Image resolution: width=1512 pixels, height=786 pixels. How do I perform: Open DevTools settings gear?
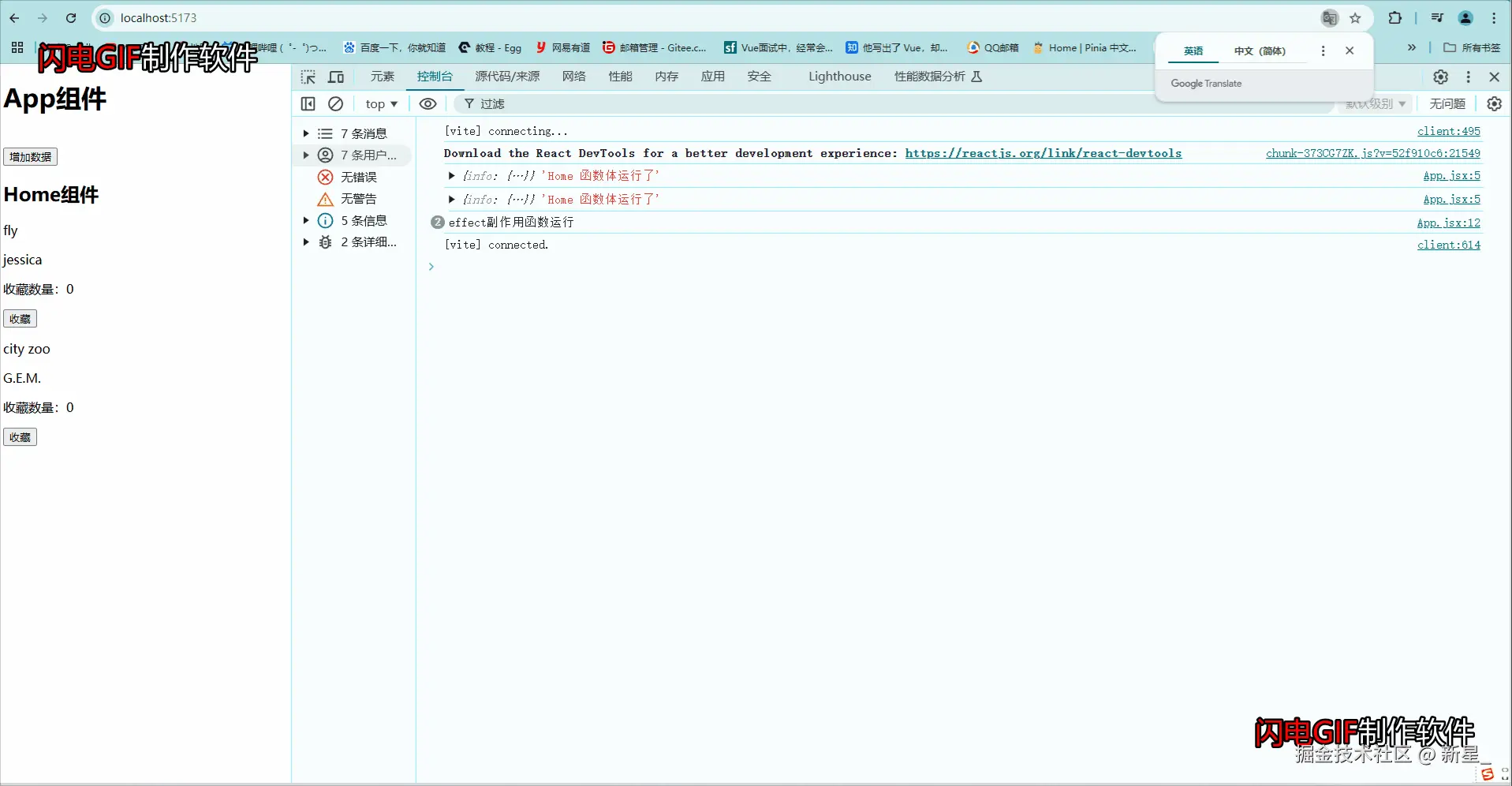(1440, 77)
